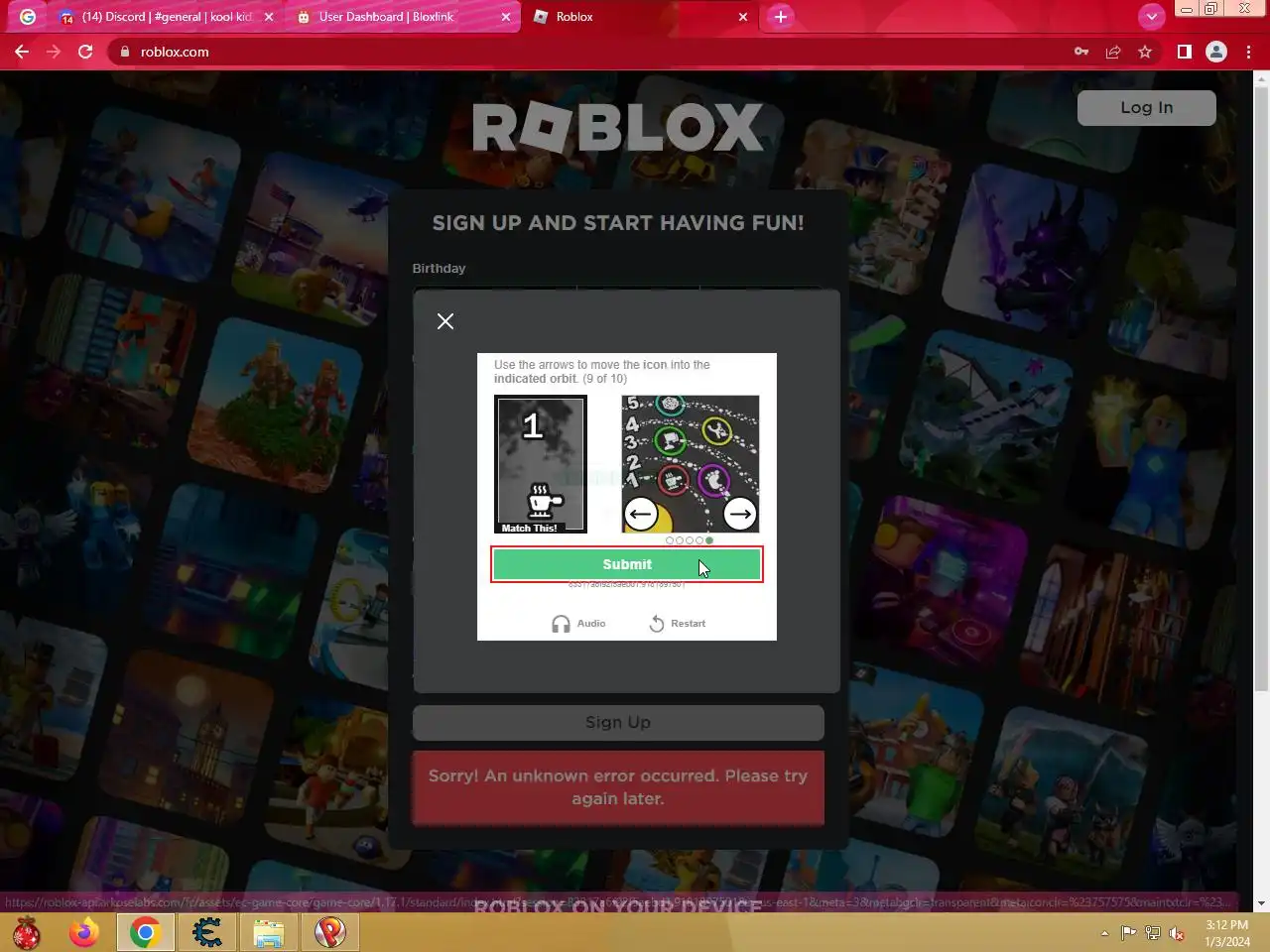Open File Explorer from the taskbar
1270x952 pixels.
(269, 932)
